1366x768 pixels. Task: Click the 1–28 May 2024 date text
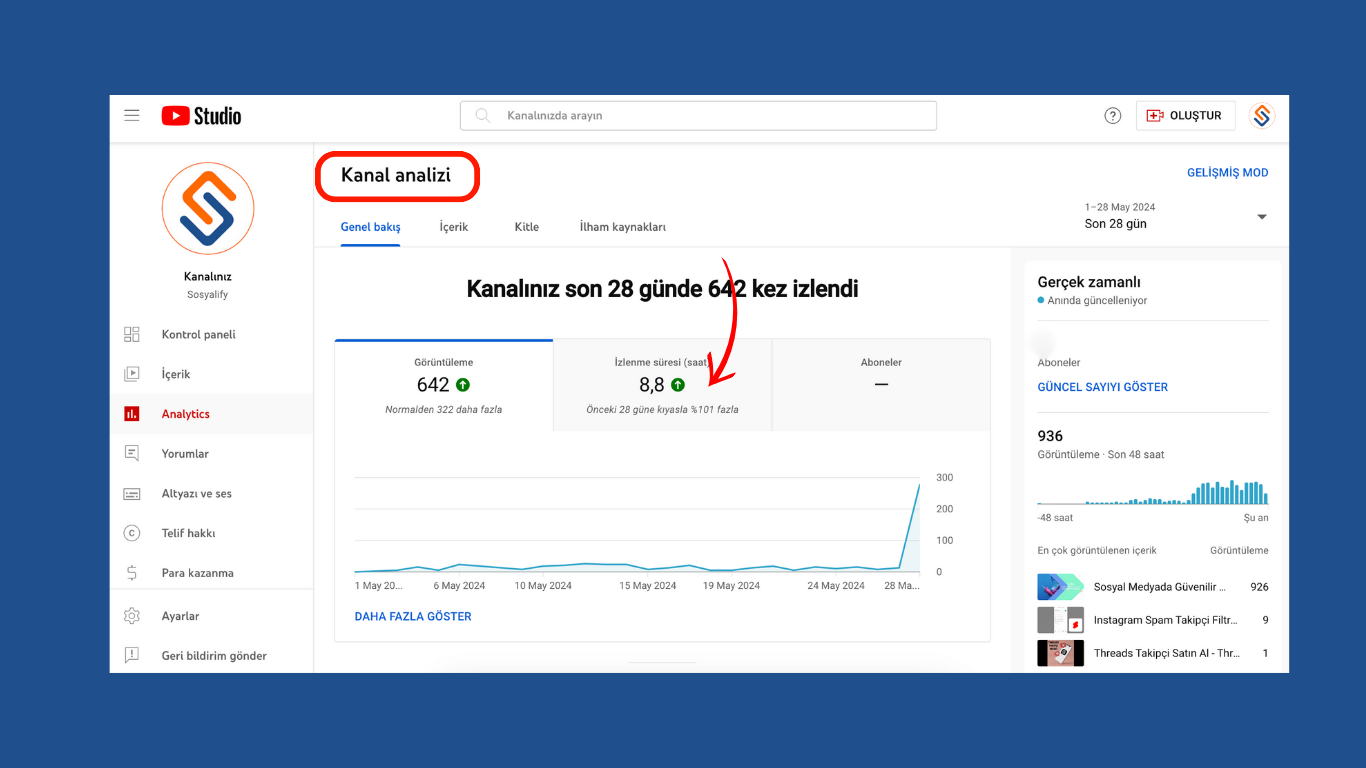coord(1120,207)
